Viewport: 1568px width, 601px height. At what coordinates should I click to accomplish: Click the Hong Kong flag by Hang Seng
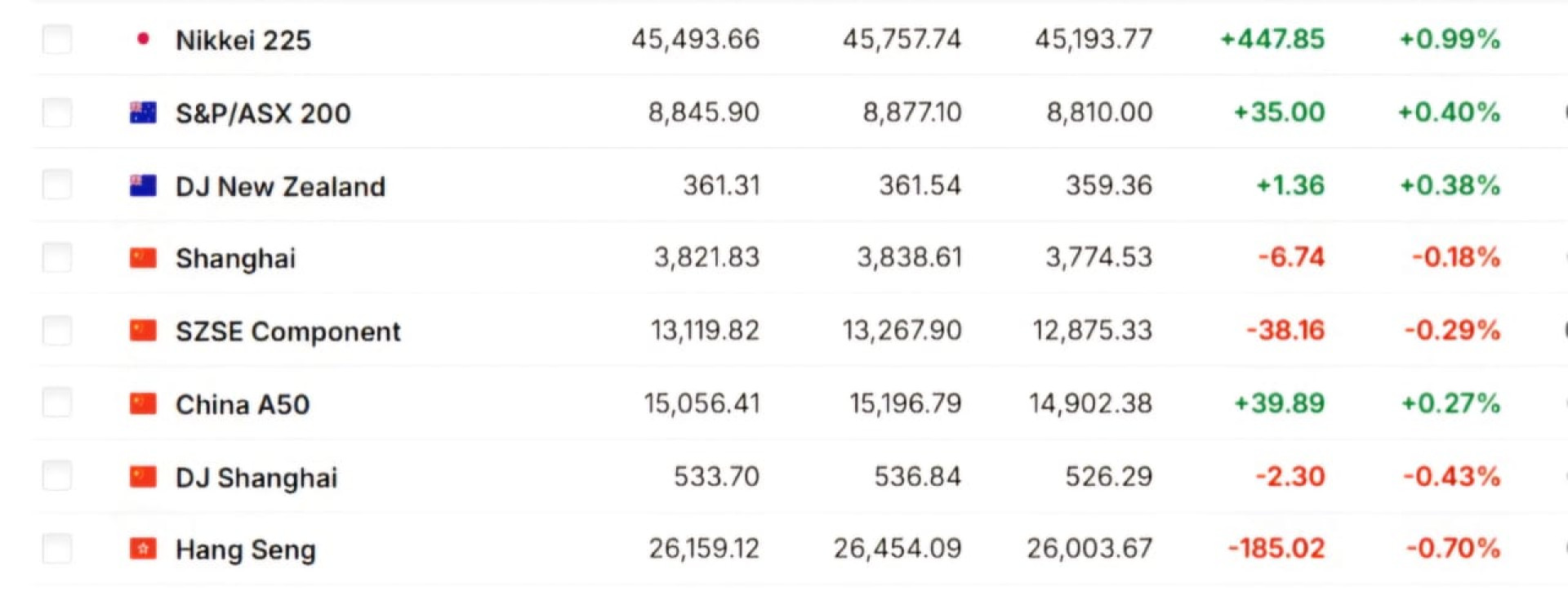point(143,549)
